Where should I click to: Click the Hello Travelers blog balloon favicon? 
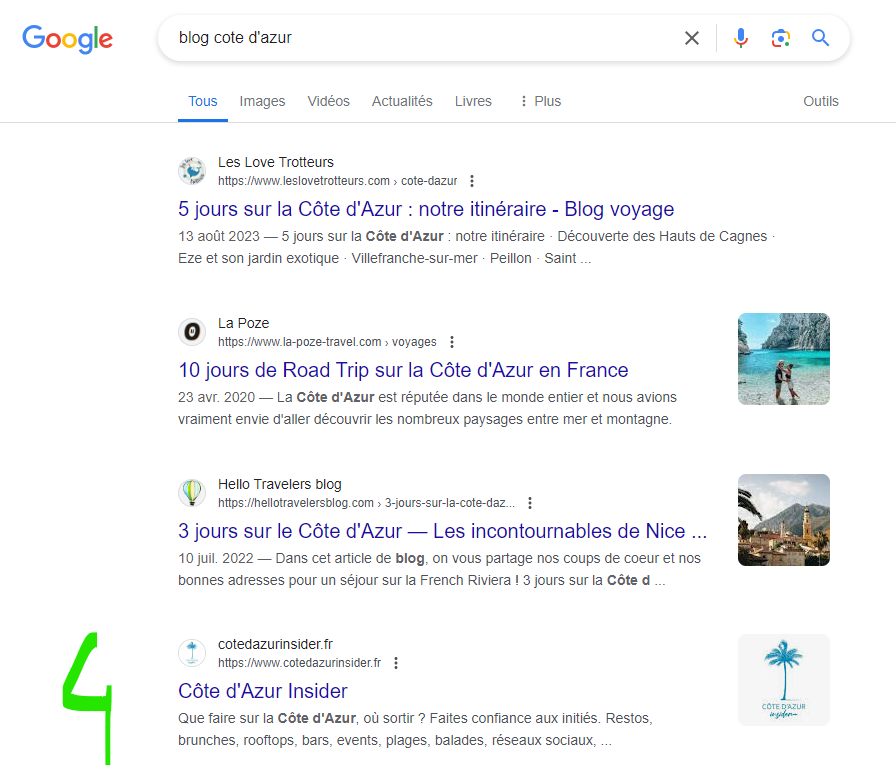pyautogui.click(x=192, y=493)
